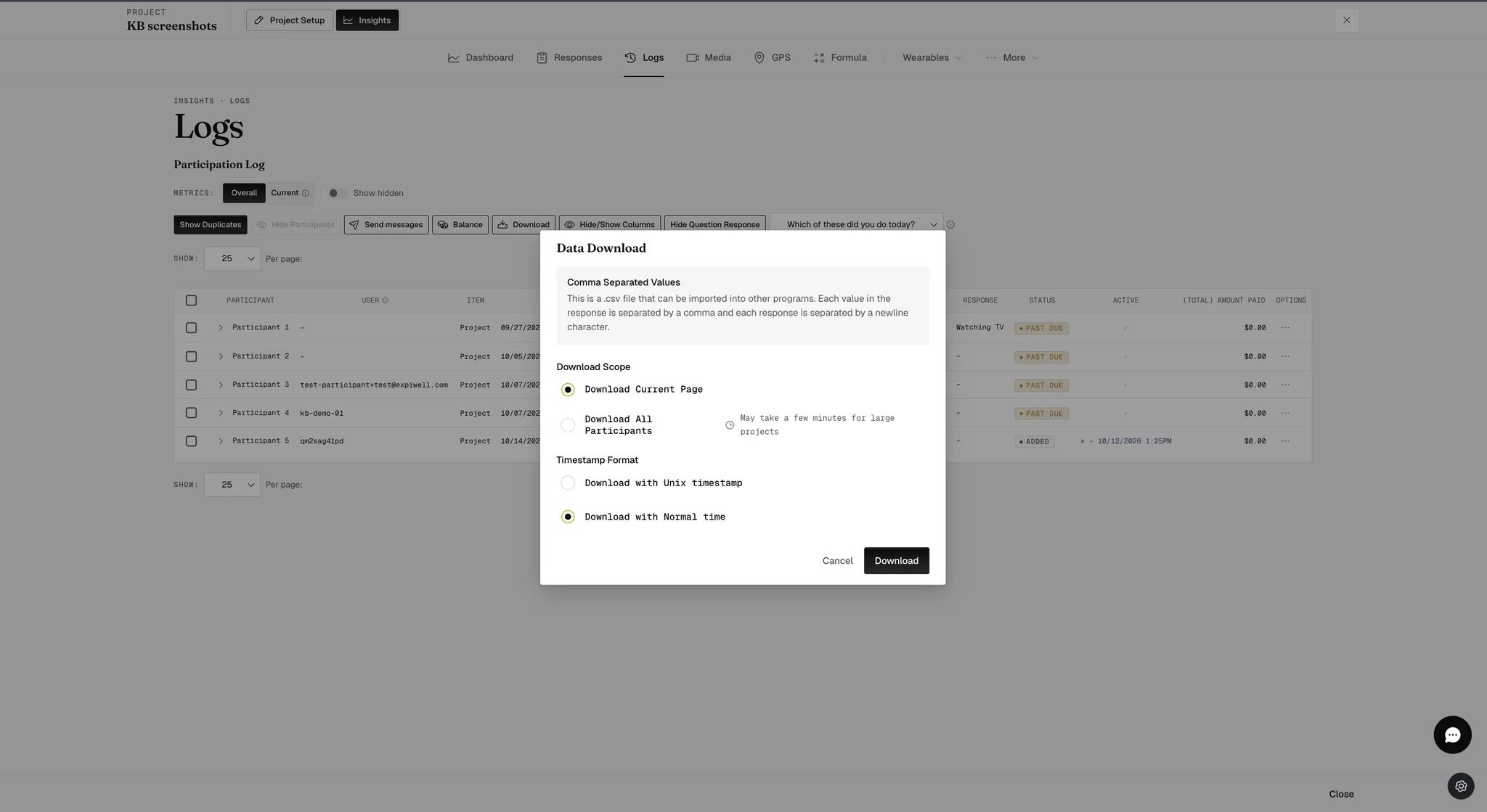
Task: Check the Participant 3 row checkbox
Action: click(x=191, y=385)
